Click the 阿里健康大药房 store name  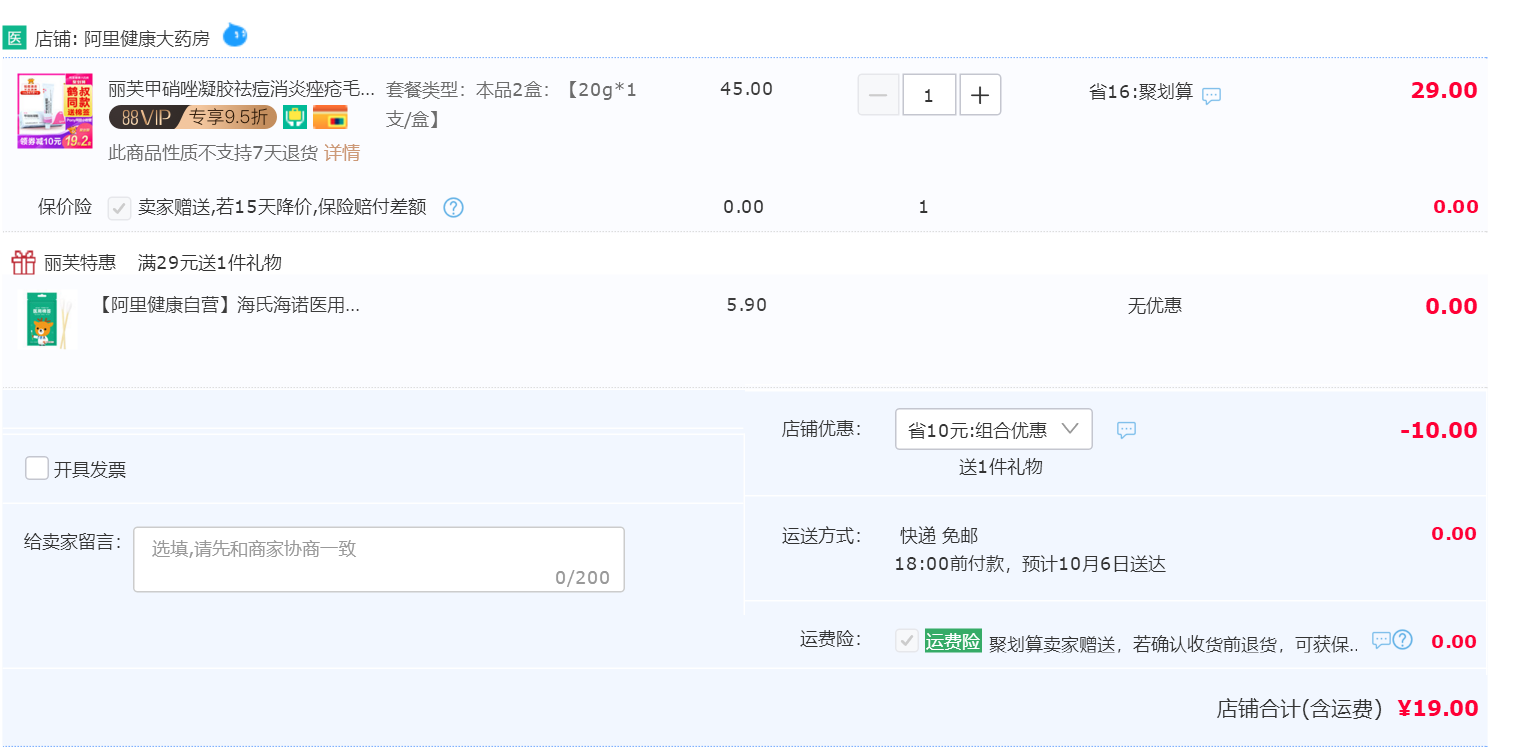pos(146,39)
